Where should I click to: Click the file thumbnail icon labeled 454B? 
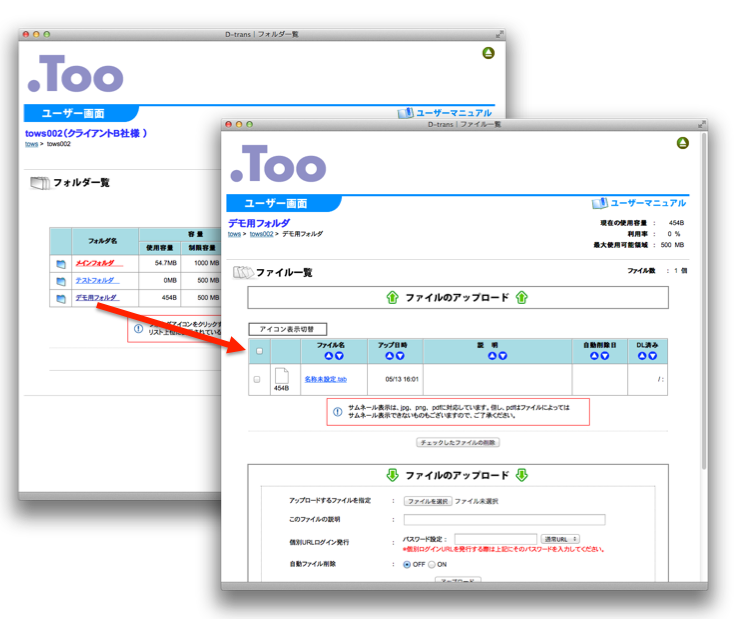281,377
